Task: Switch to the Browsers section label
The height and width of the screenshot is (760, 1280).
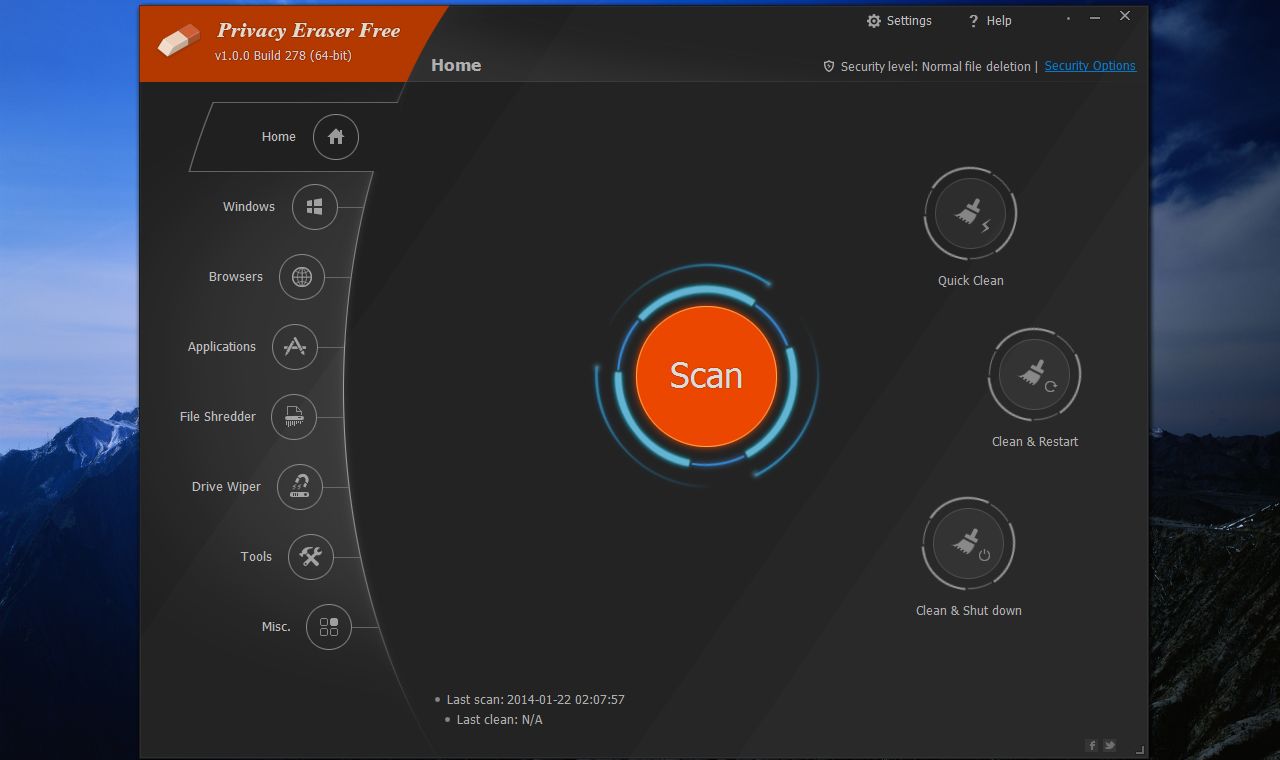Action: point(236,277)
